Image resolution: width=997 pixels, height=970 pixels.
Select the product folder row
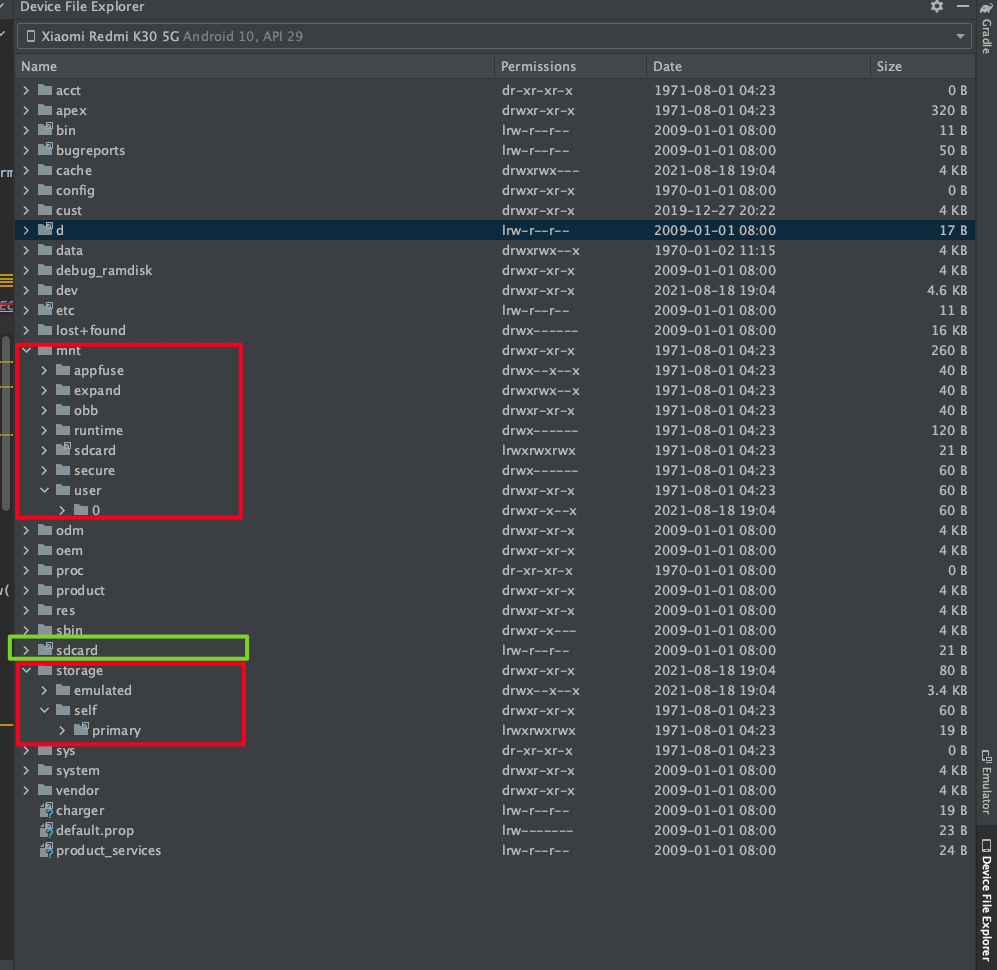(495, 591)
